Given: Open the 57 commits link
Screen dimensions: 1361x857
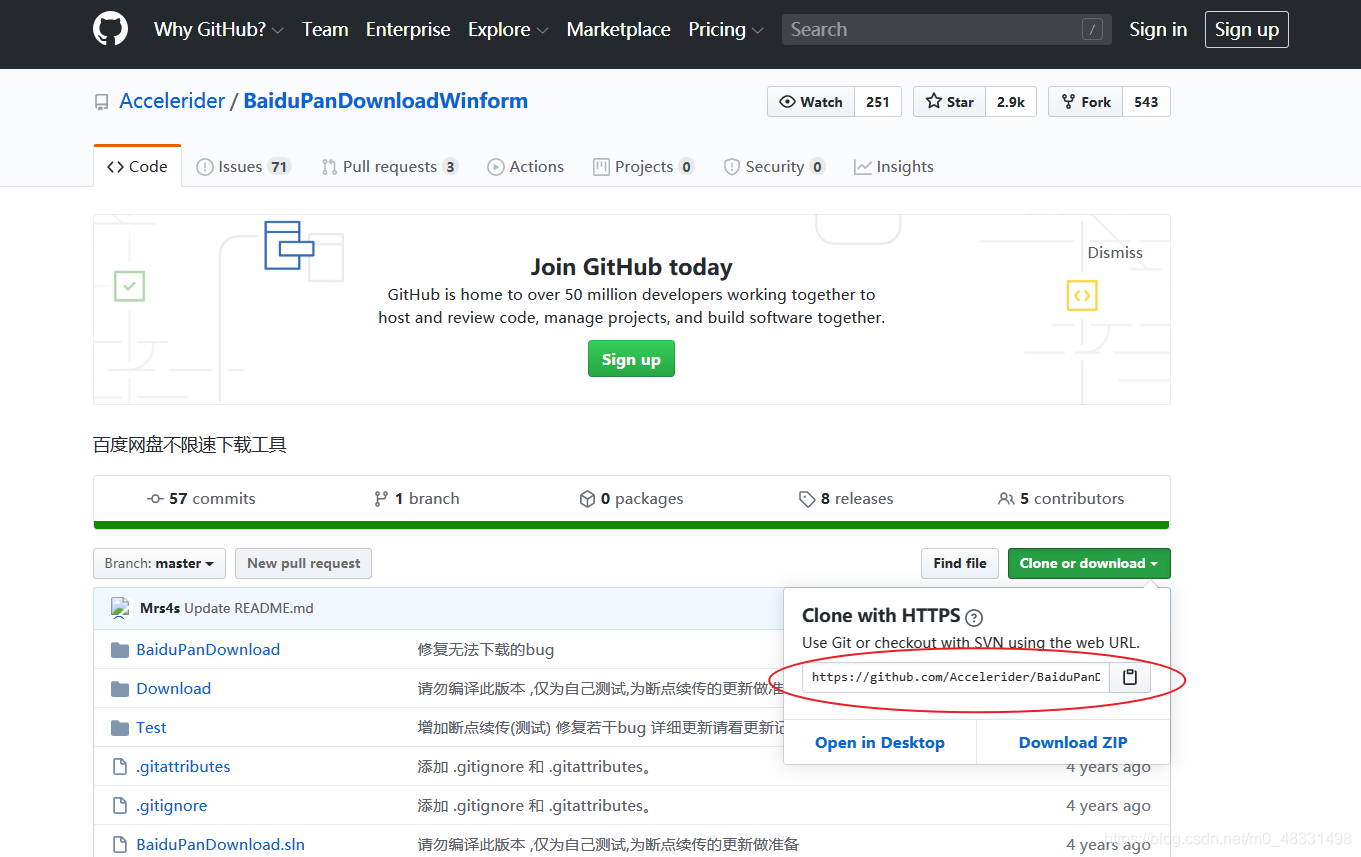Looking at the screenshot, I should coord(201,499).
